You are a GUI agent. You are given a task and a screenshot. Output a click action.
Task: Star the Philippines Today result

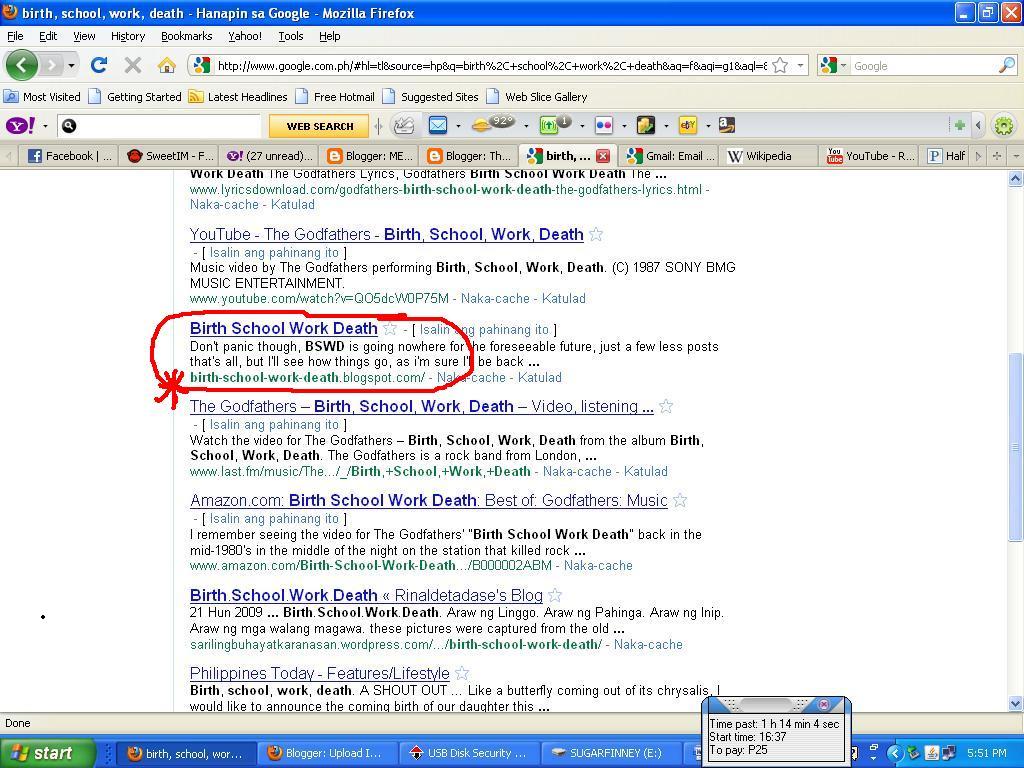click(462, 673)
